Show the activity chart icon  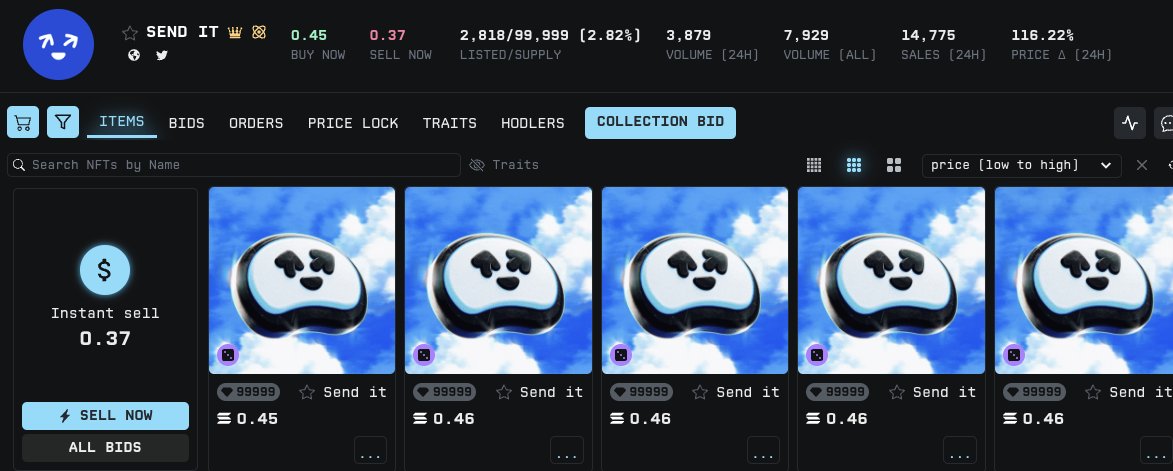tap(1130, 123)
